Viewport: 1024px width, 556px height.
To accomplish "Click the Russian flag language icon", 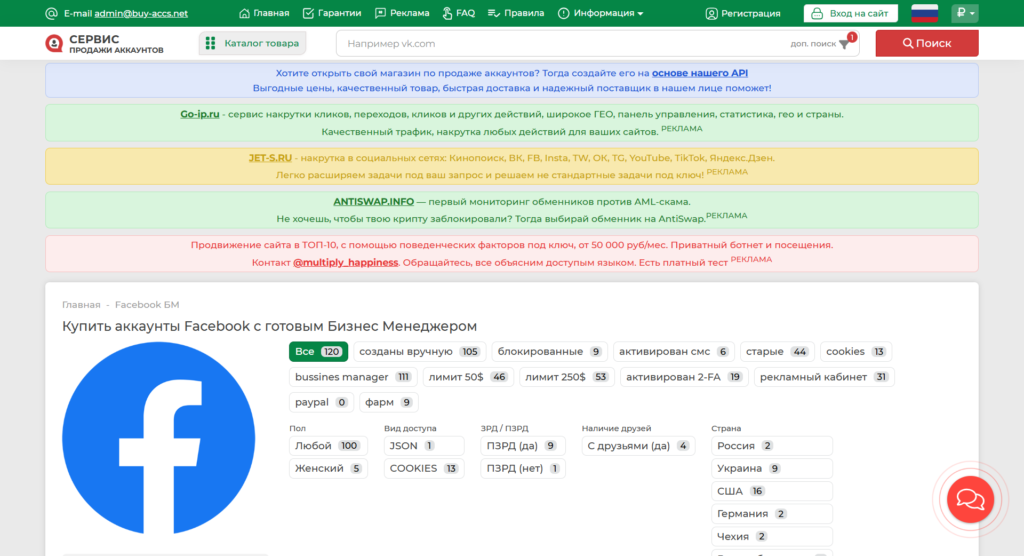I will pos(924,13).
